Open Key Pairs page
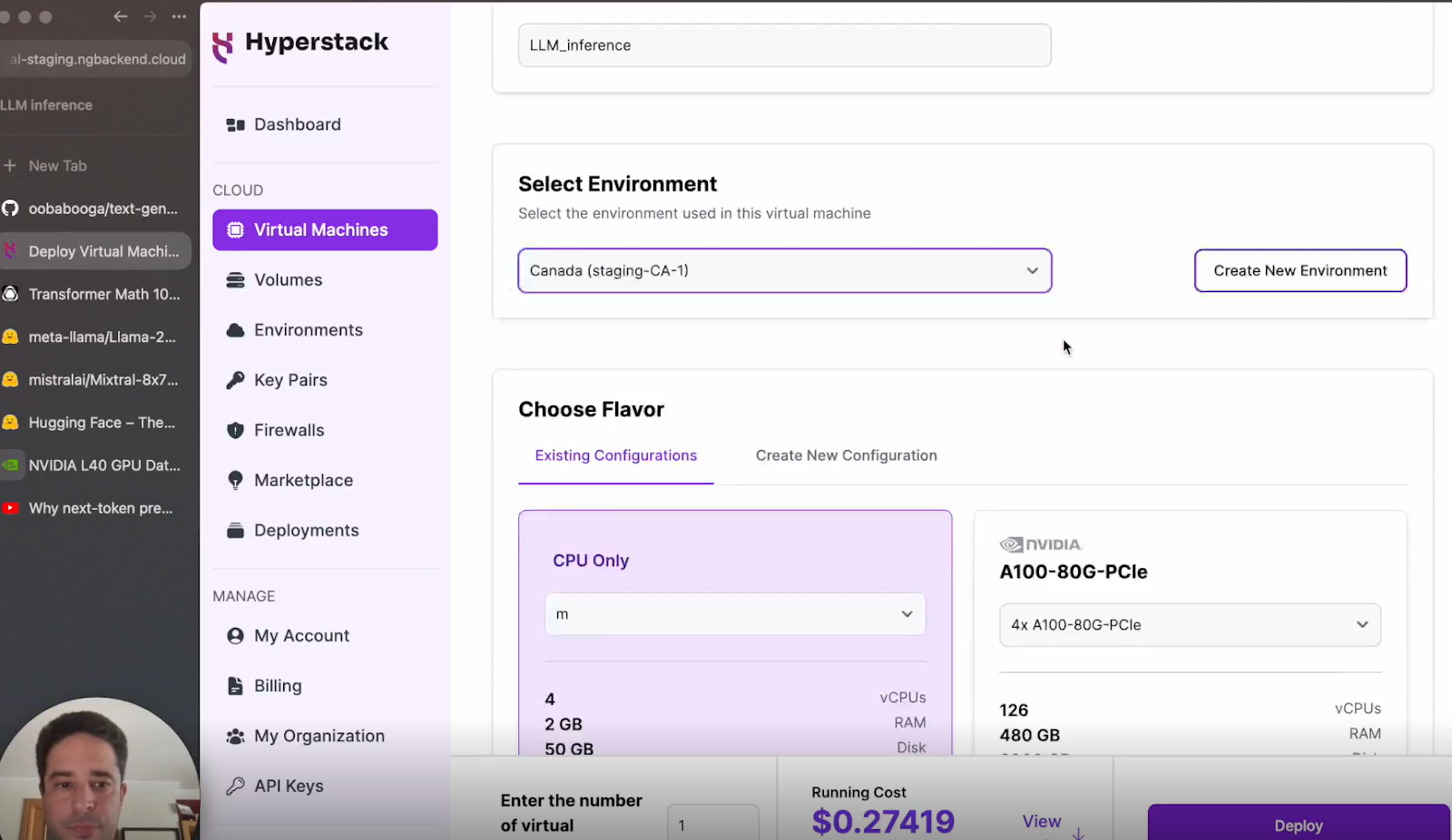1452x840 pixels. coord(290,380)
